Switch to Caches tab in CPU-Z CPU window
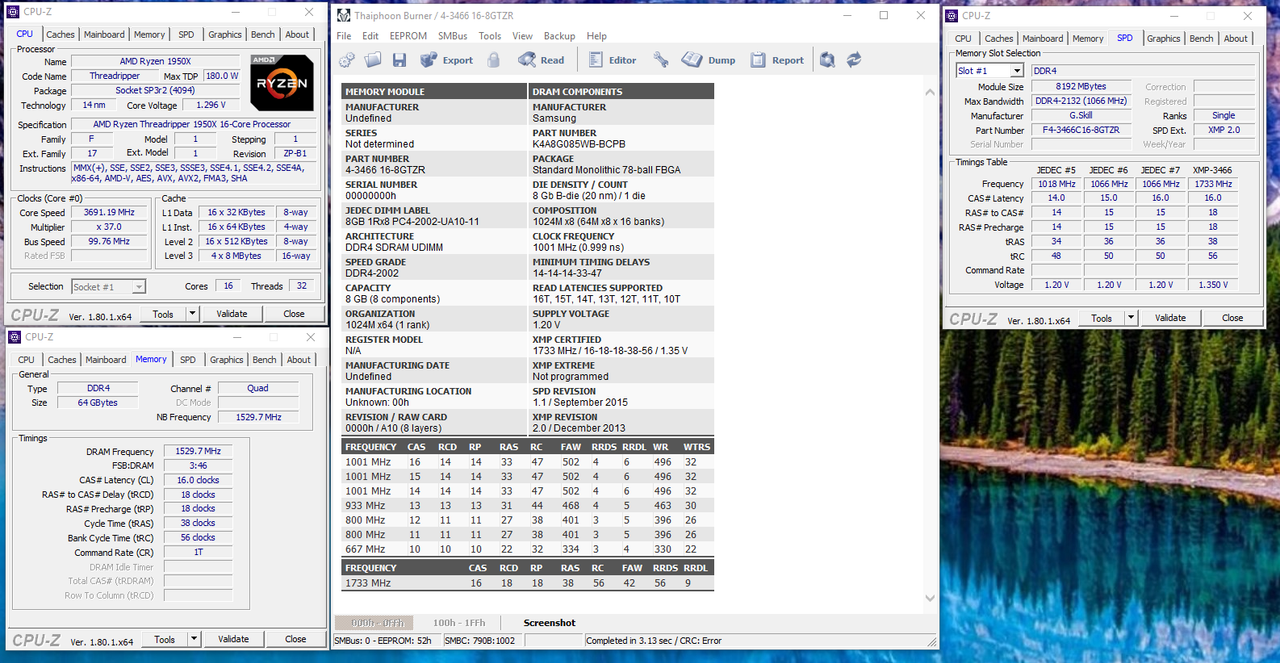Viewport: 1280px width, 663px height. [60, 34]
